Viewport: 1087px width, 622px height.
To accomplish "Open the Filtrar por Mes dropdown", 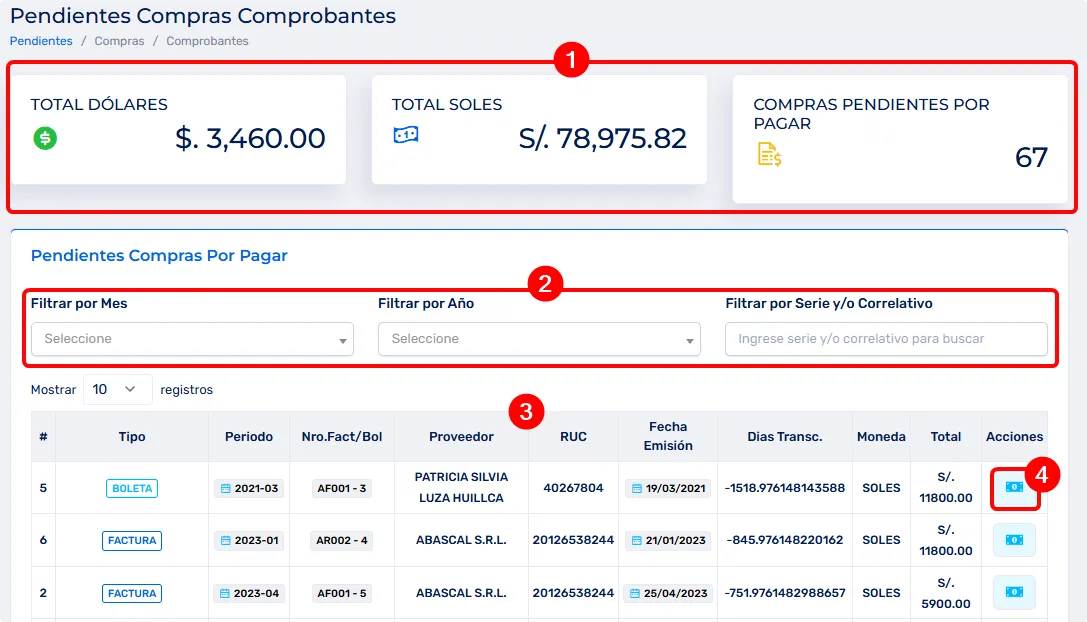I will click(x=192, y=339).
